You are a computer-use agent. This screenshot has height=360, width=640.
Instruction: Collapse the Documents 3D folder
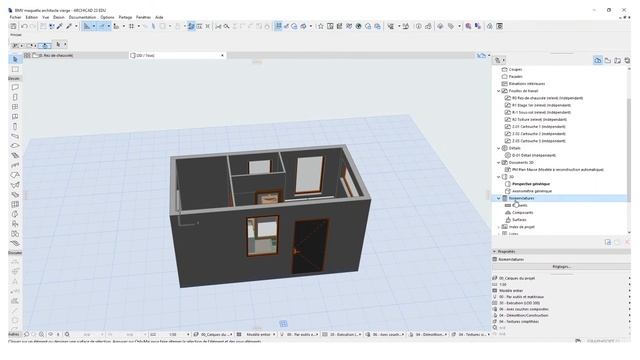(499, 162)
